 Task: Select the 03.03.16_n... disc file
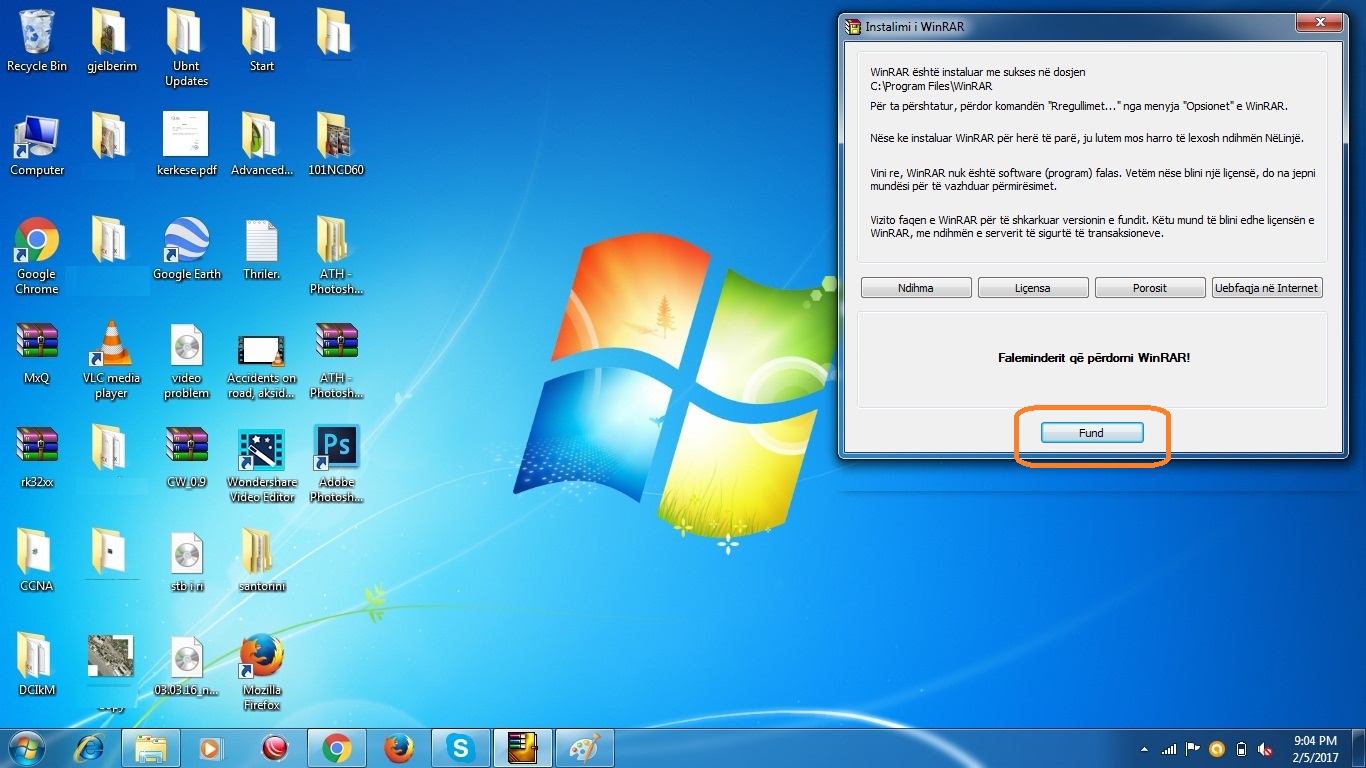187,664
